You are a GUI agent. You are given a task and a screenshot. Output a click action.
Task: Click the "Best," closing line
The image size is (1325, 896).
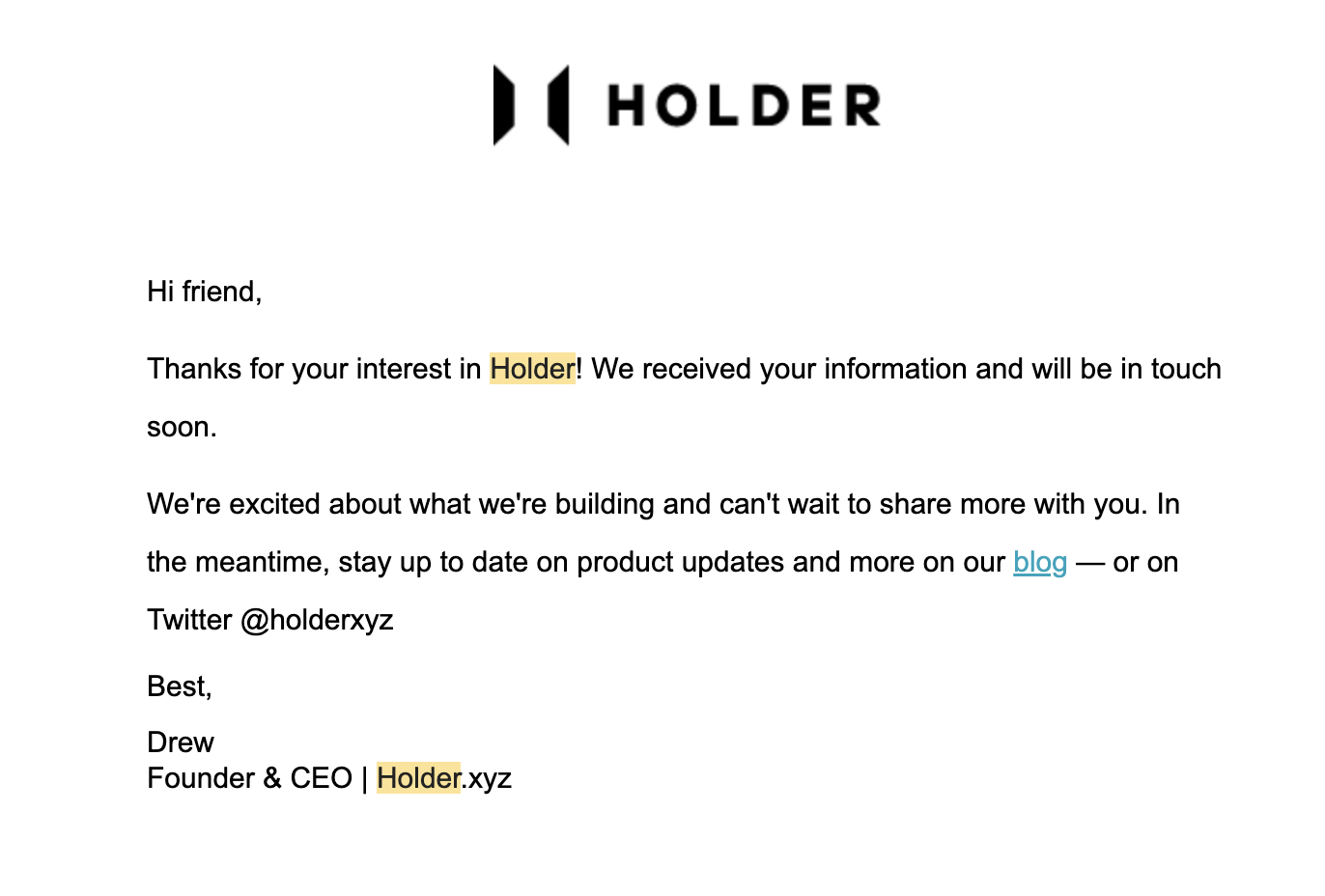click(x=179, y=686)
